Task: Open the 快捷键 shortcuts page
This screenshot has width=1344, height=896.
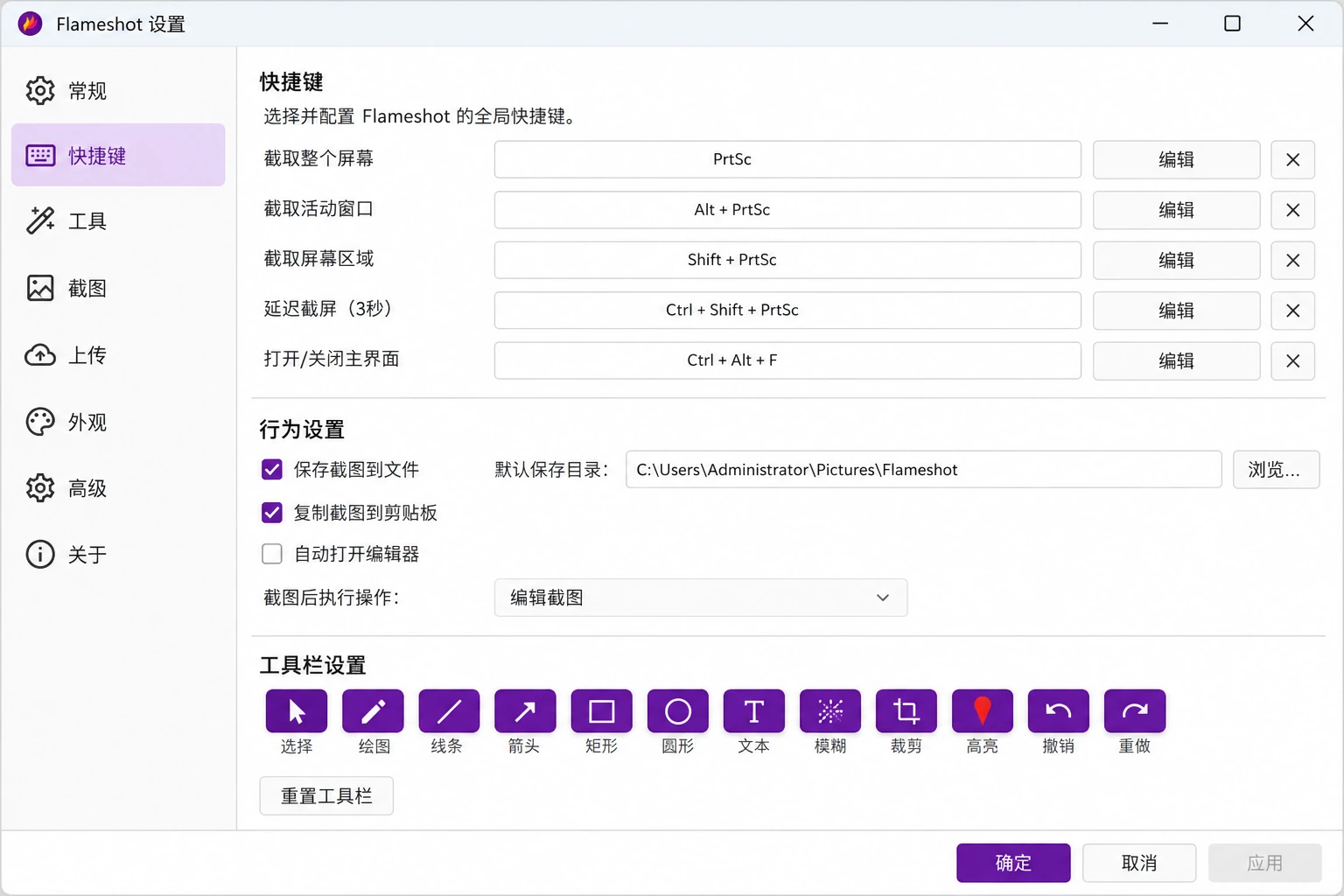Action: tap(118, 155)
